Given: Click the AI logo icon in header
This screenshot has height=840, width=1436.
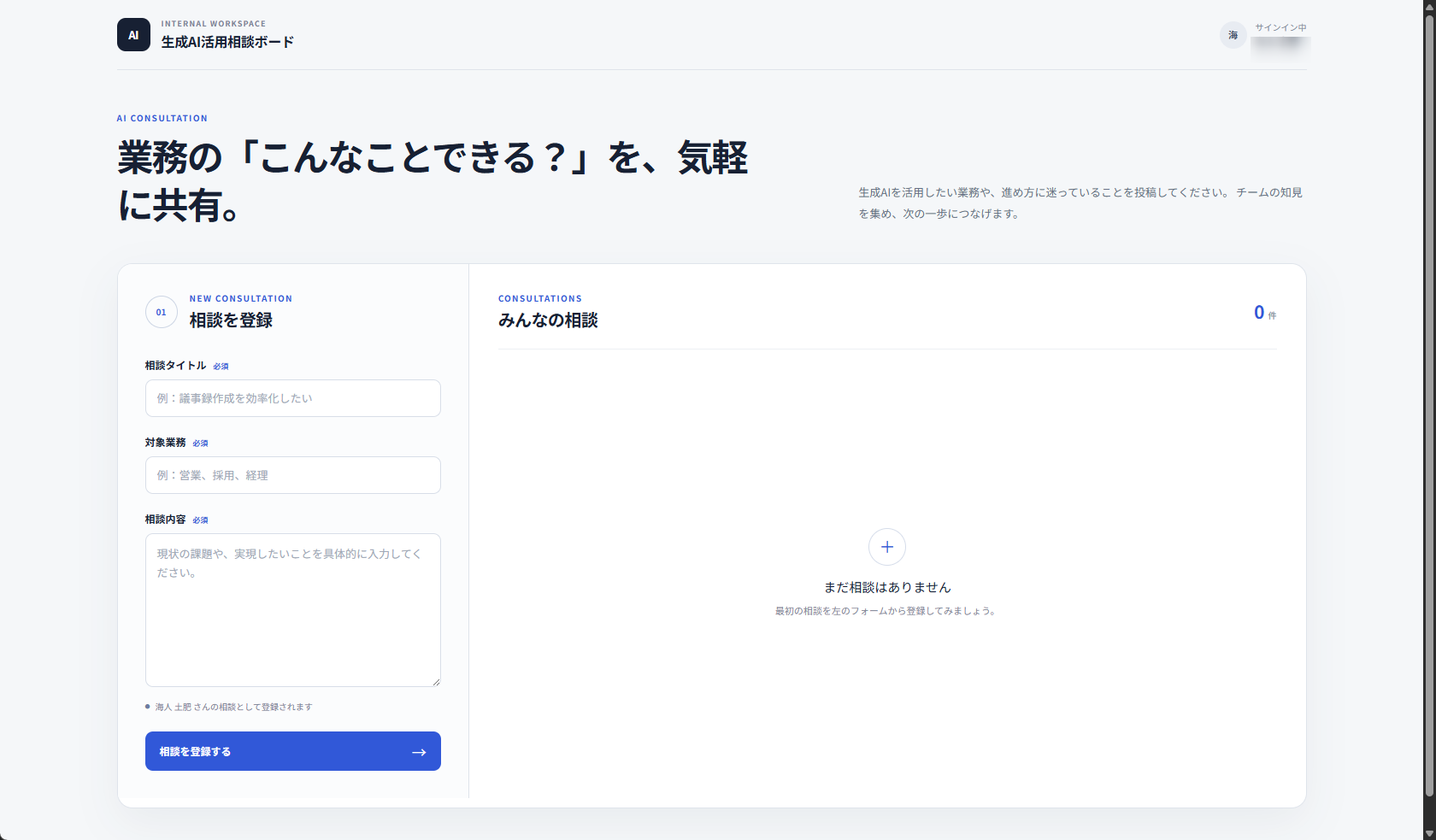Looking at the screenshot, I should point(133,35).
